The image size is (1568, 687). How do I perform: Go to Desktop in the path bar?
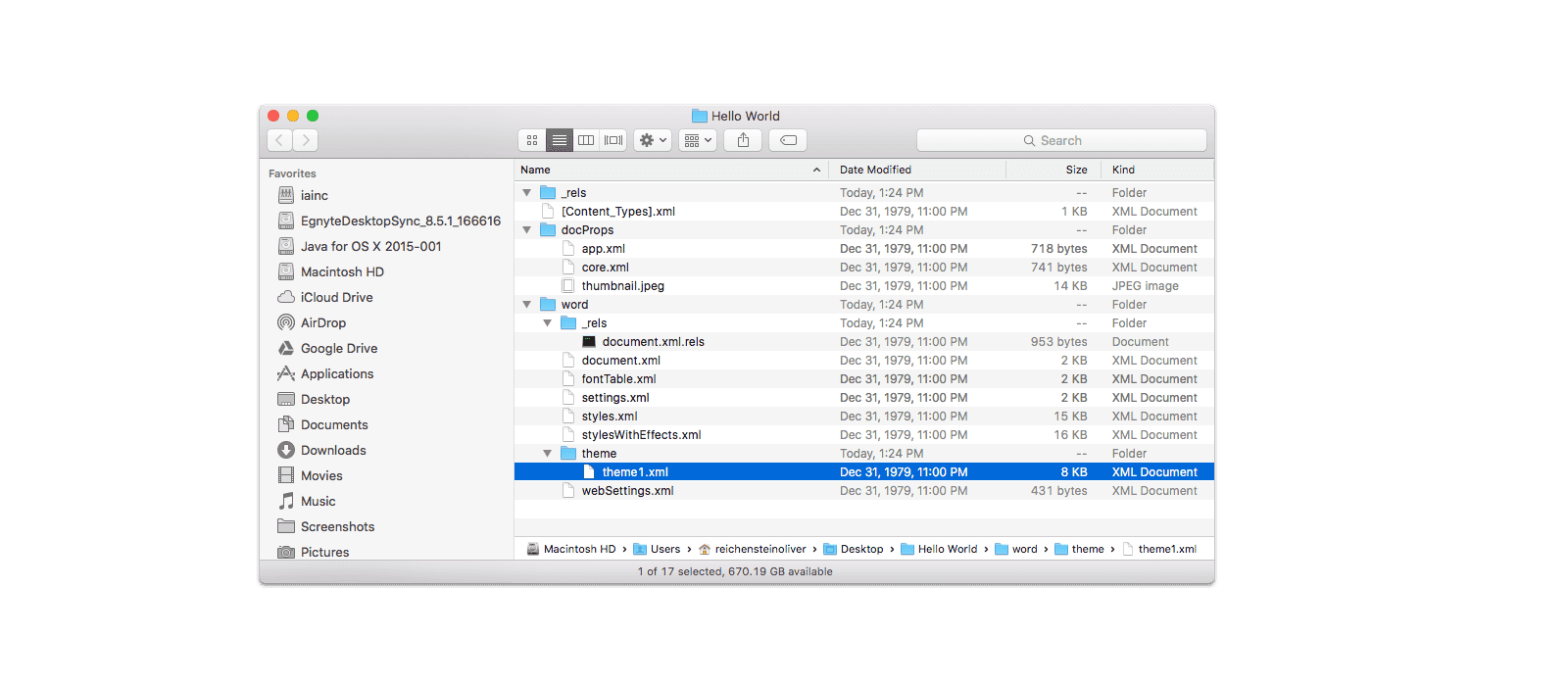[860, 549]
